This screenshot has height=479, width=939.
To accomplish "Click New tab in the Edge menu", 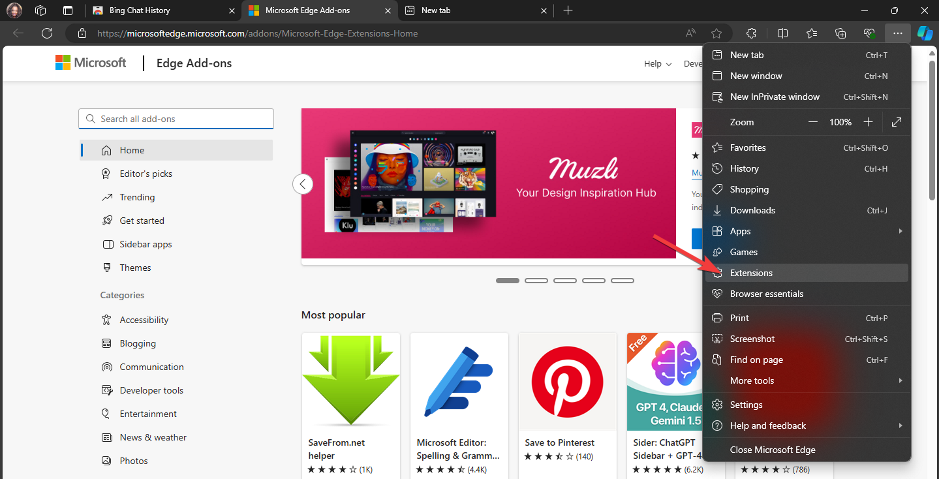I will click(x=807, y=55).
